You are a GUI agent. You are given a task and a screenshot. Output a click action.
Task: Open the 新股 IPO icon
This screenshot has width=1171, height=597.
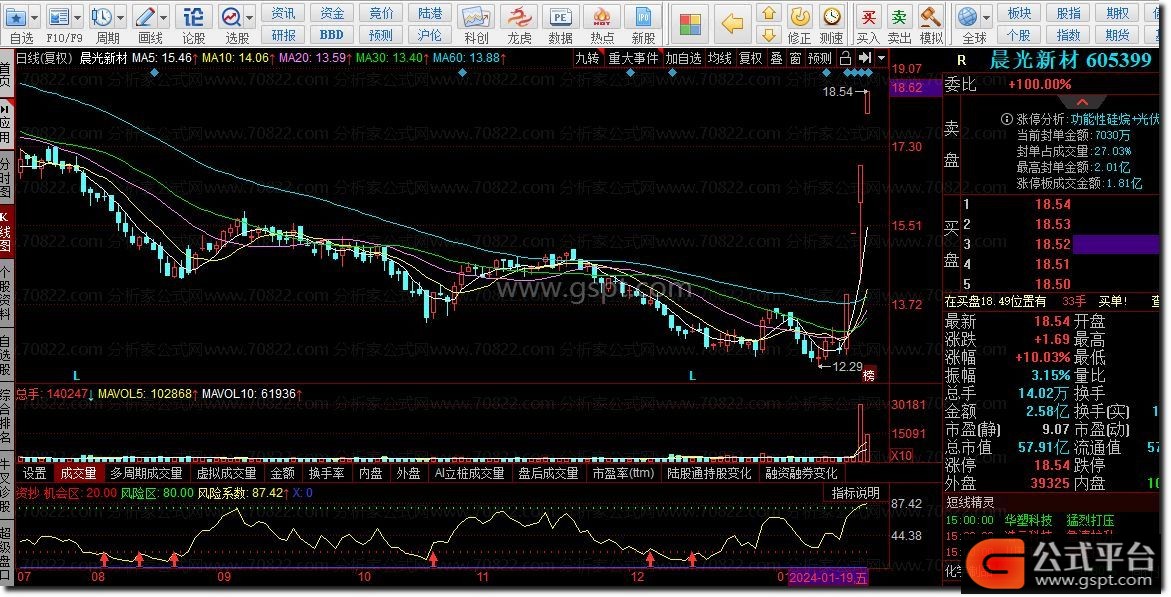(x=643, y=16)
